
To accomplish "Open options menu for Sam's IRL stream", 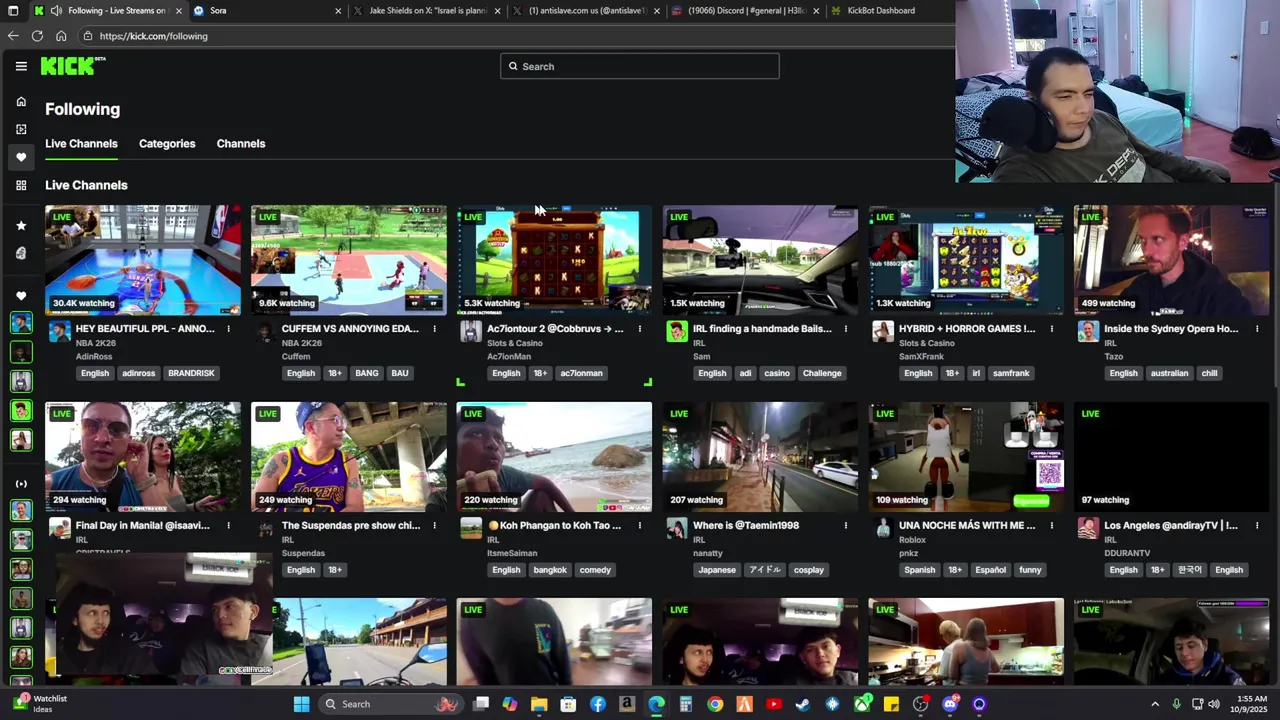I will [846, 329].
